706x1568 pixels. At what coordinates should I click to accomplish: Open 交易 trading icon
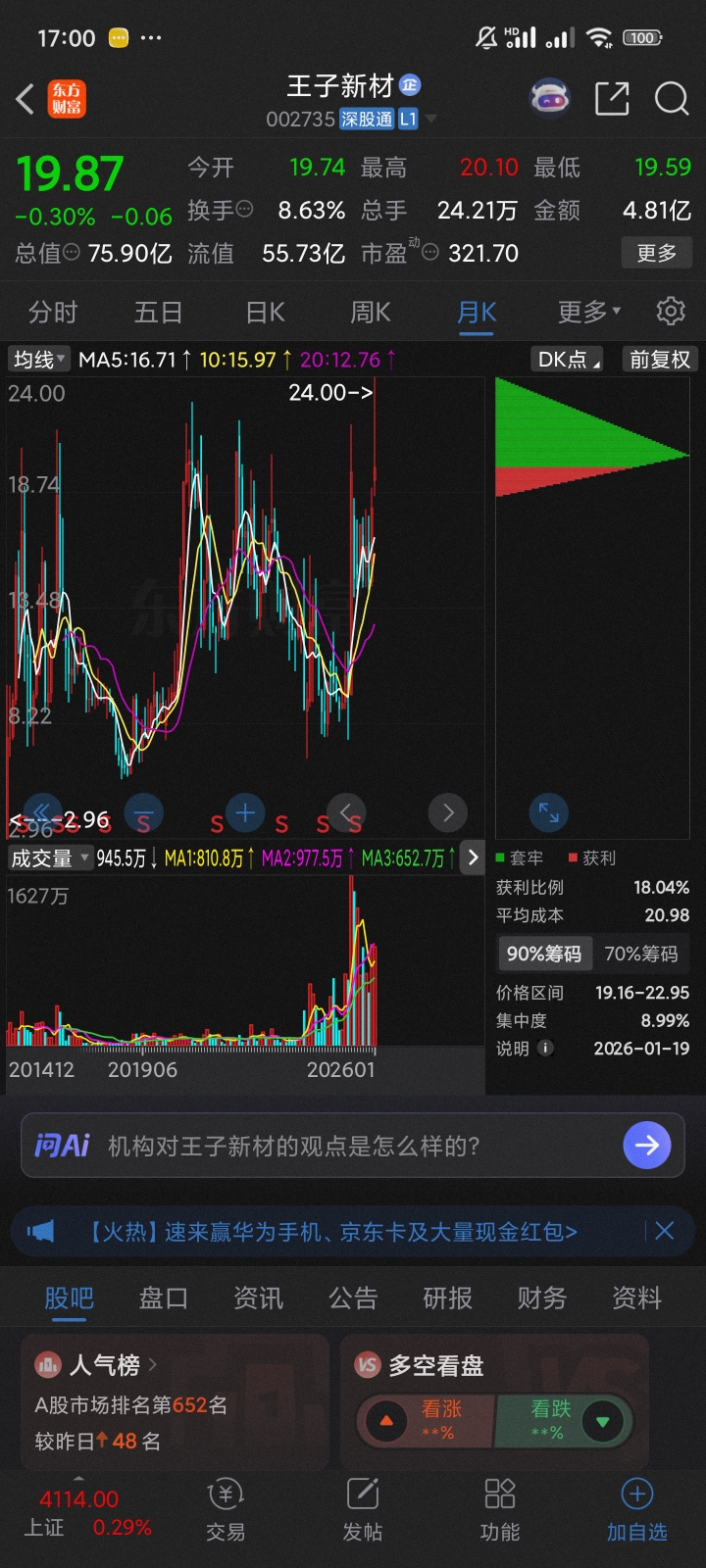pyautogui.click(x=226, y=1510)
